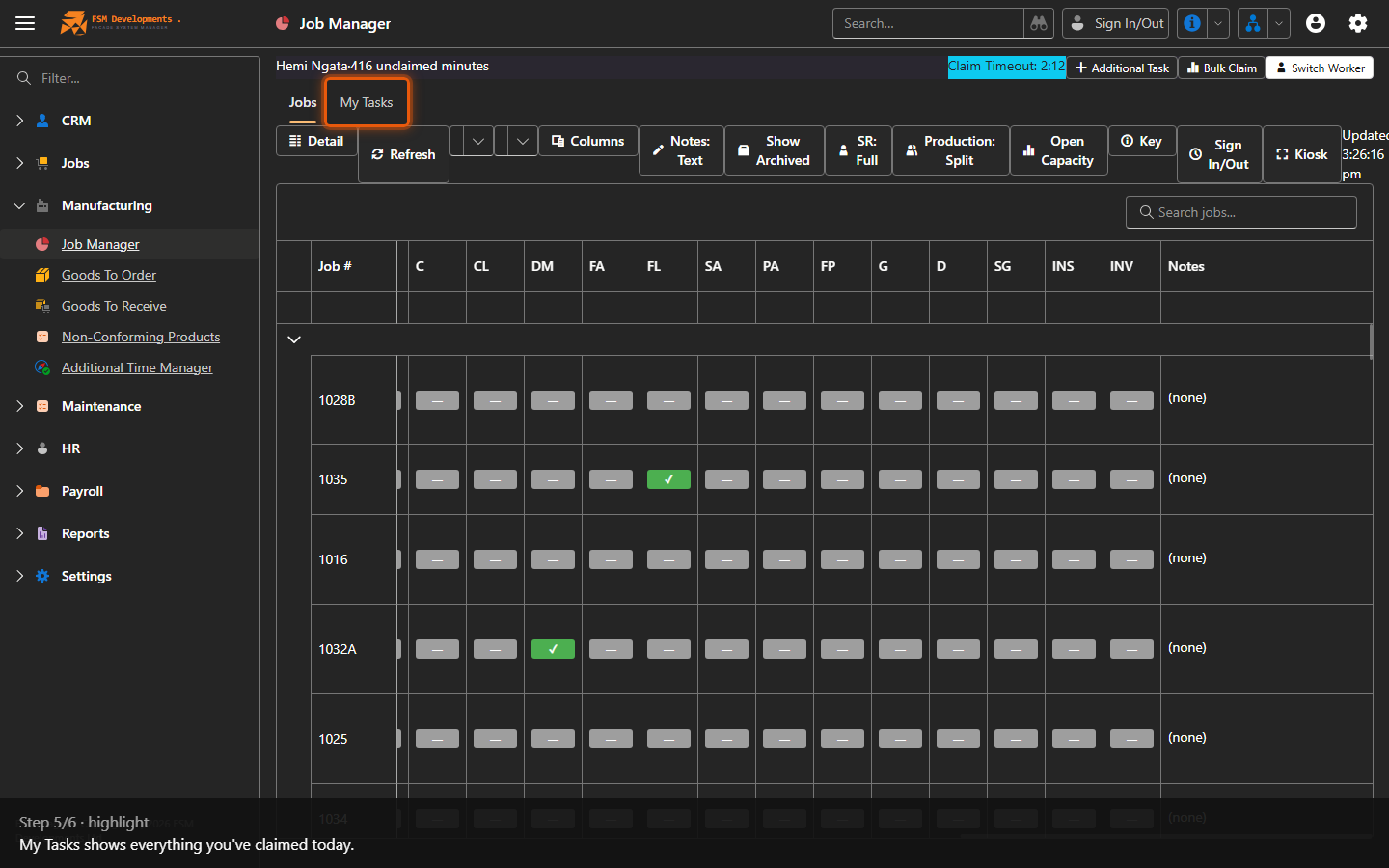Image resolution: width=1389 pixels, height=868 pixels.
Task: Click the green DM check for job 1032A
Action: click(553, 649)
